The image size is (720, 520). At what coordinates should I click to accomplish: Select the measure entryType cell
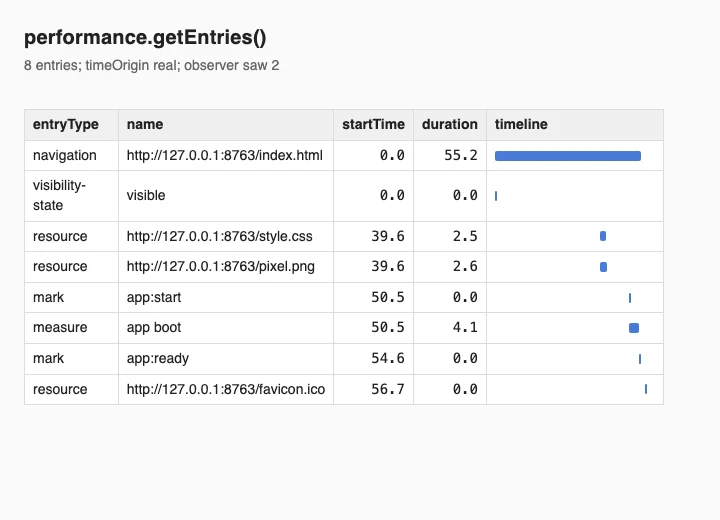71,328
